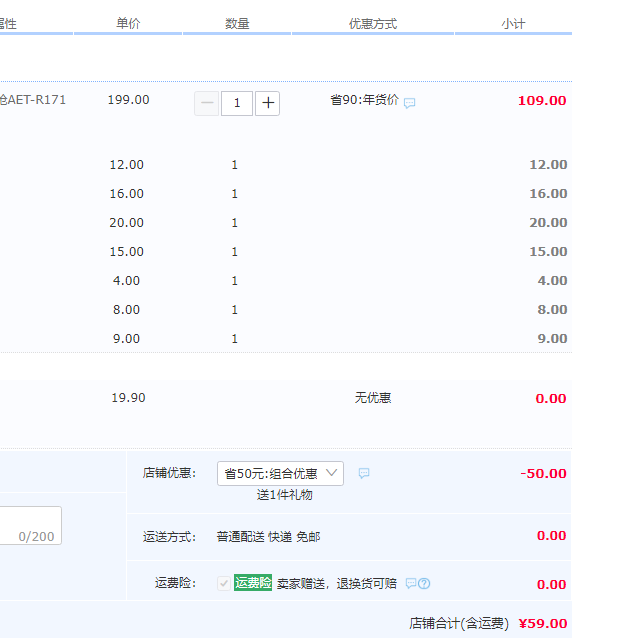Image resolution: width=634 pixels, height=638 pixels.
Task: Click comment icon next to shop discount dropdown
Action: [x=364, y=474]
